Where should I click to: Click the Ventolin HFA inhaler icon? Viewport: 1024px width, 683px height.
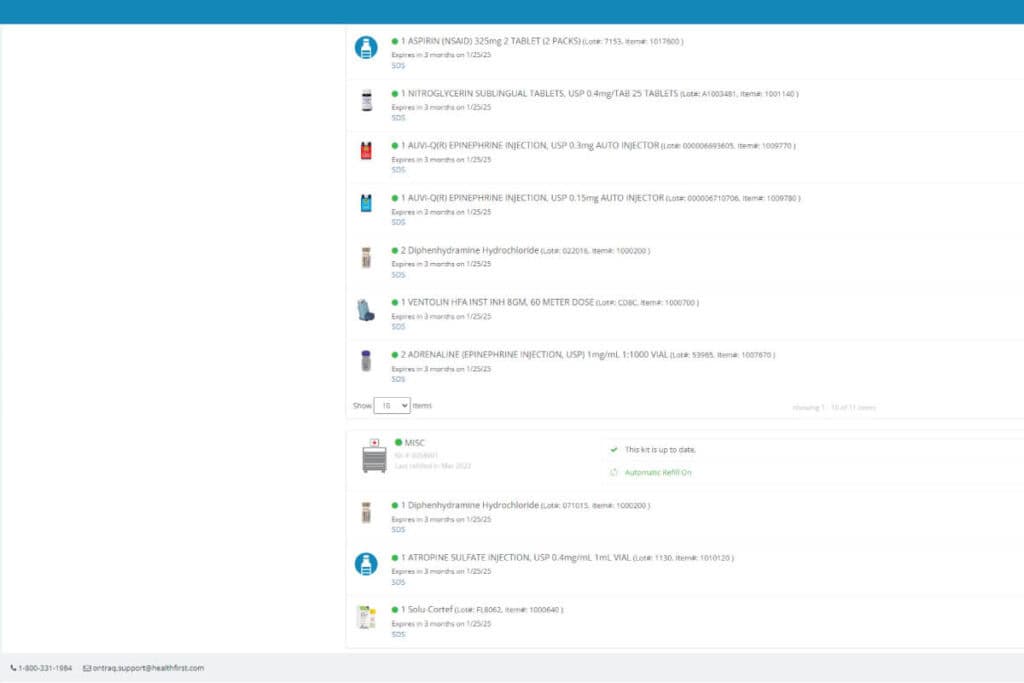366,310
